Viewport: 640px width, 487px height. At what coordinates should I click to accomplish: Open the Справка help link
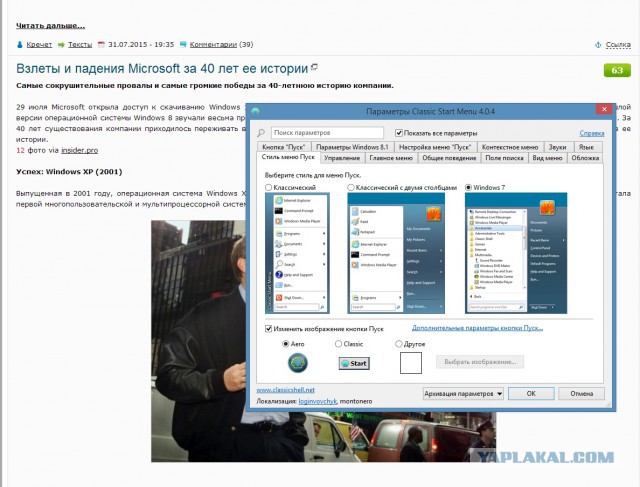[x=592, y=133]
